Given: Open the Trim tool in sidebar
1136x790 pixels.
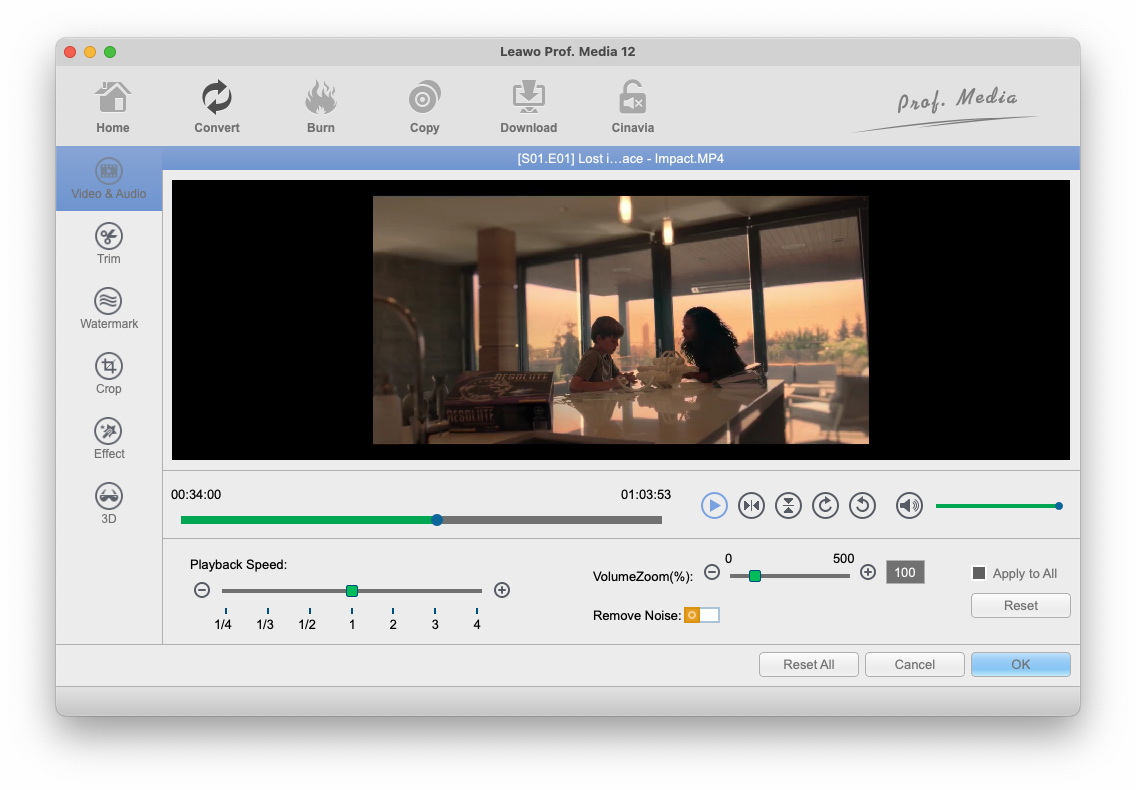Looking at the screenshot, I should 108,244.
